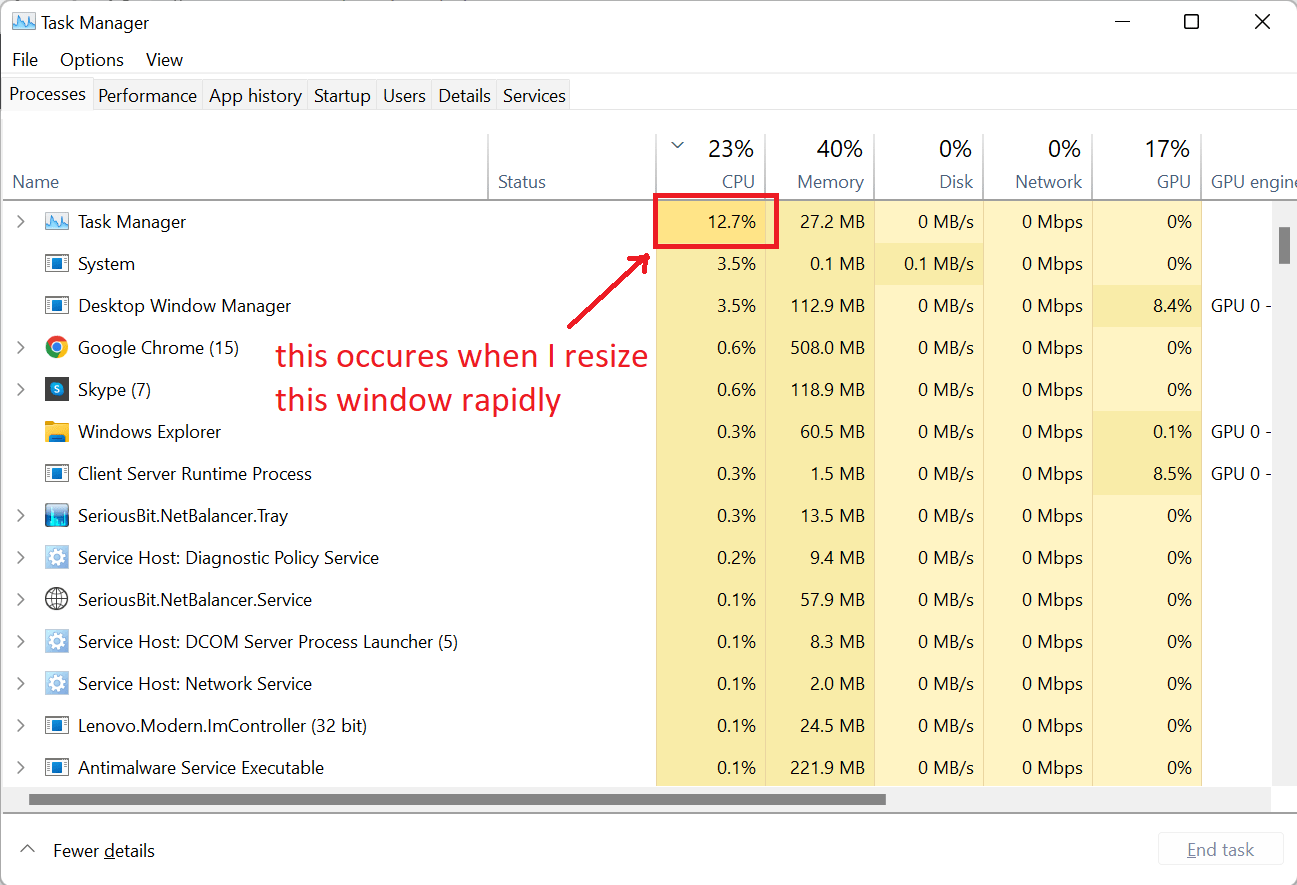Image resolution: width=1297 pixels, height=885 pixels.
Task: Click the Antimalware Service Executable icon
Action: [56, 768]
